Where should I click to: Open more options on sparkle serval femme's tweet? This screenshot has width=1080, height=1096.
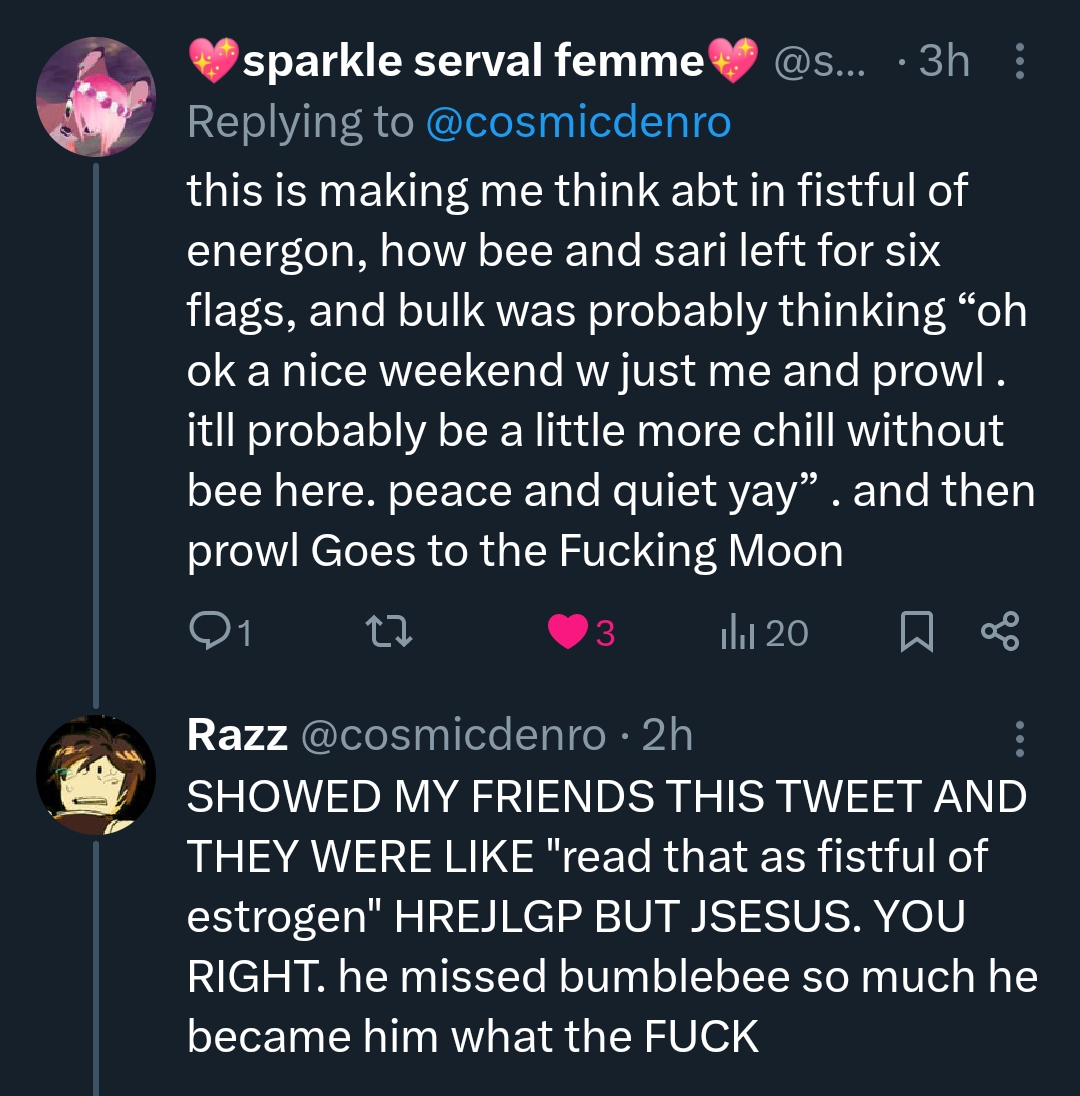point(1019,62)
